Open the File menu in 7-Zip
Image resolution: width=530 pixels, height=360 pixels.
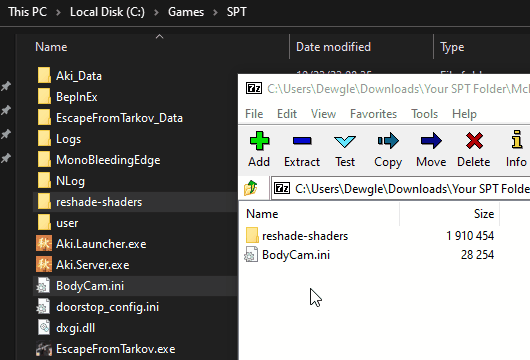[254, 114]
